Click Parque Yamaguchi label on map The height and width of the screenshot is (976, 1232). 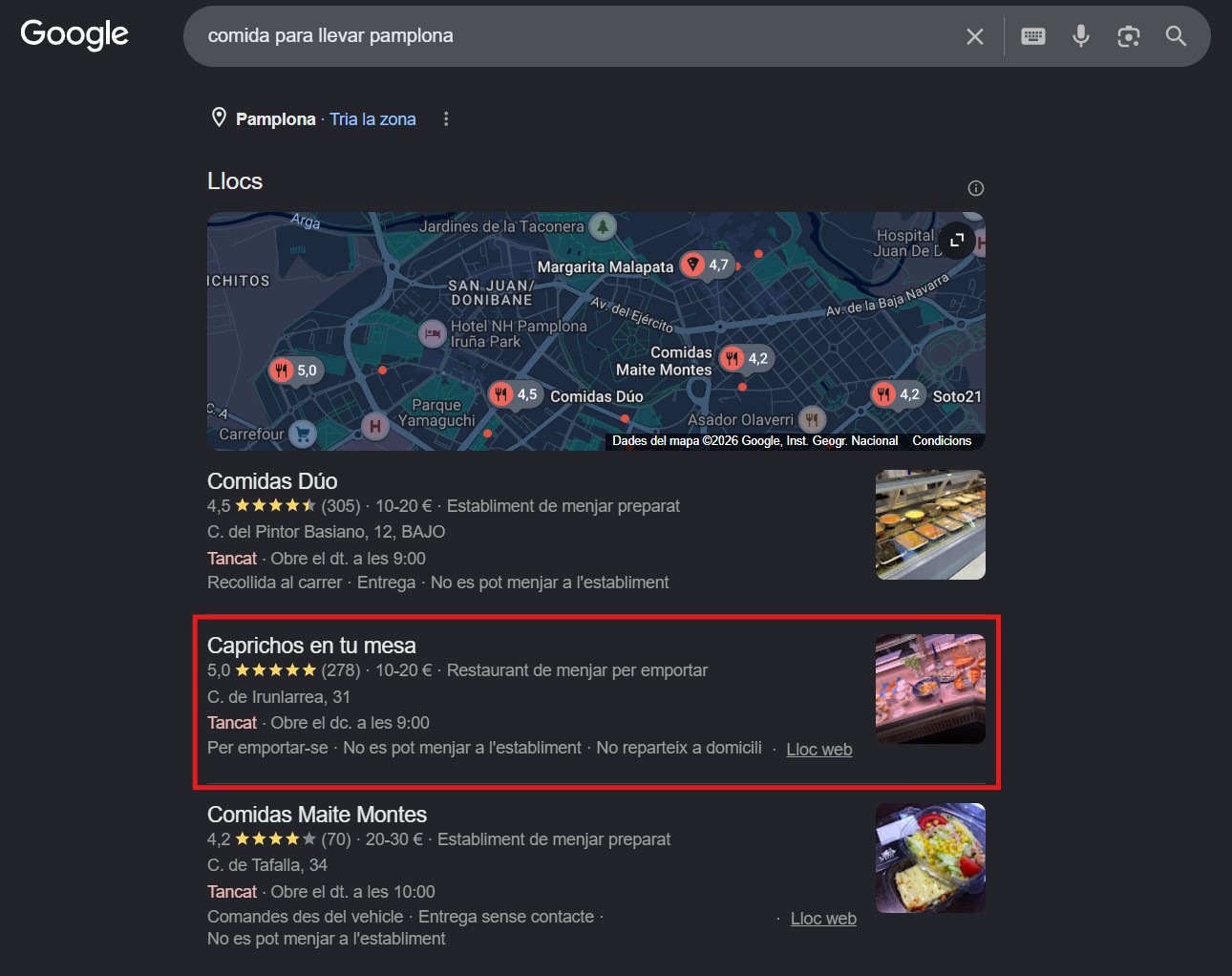coord(436,413)
